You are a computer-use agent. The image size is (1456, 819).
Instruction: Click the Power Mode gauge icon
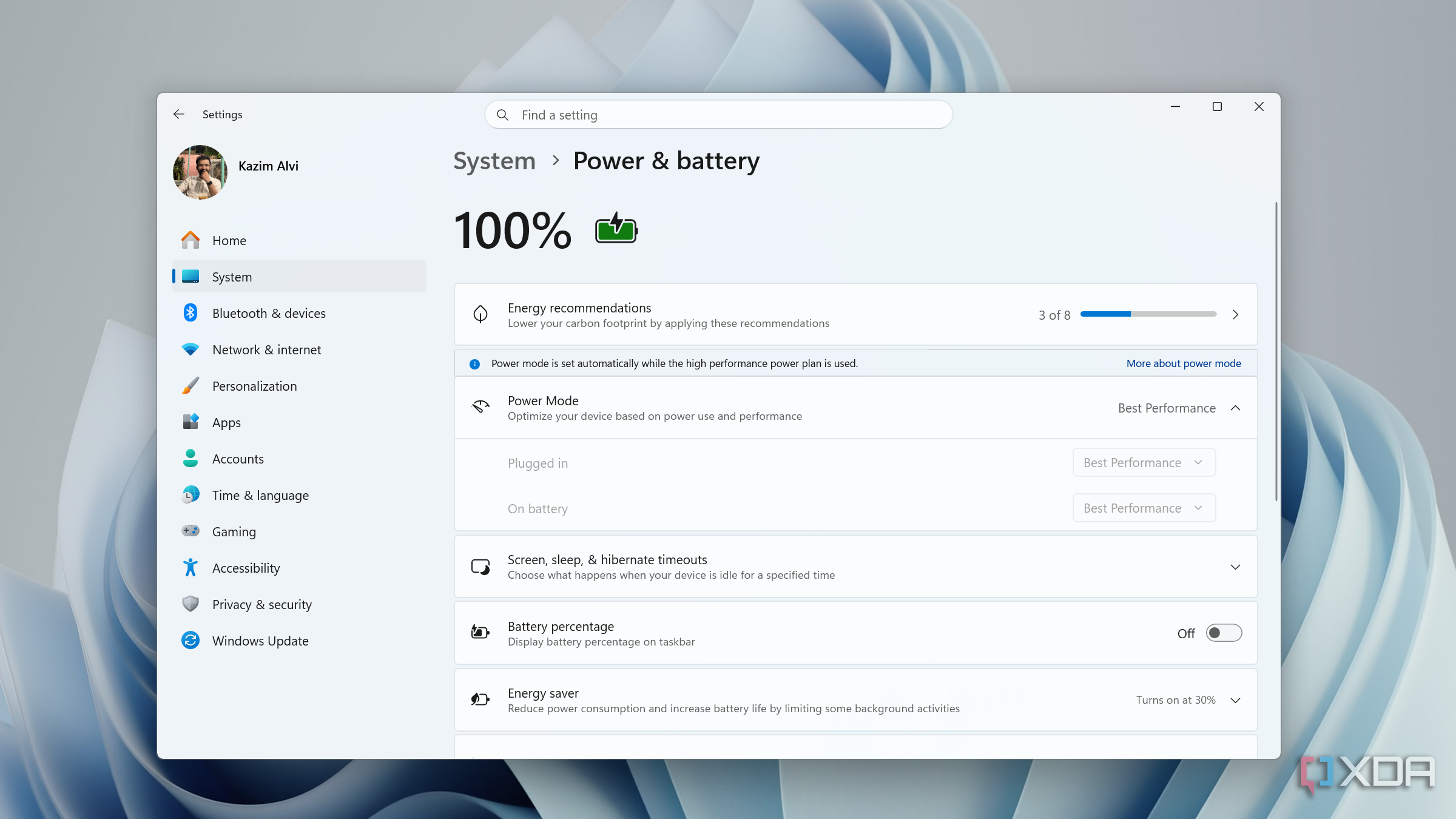pos(480,406)
